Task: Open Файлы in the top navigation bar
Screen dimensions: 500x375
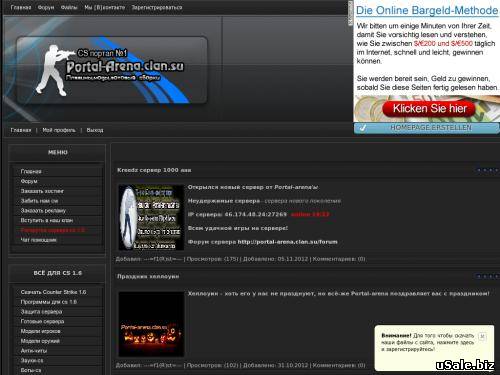Action: [x=69, y=7]
